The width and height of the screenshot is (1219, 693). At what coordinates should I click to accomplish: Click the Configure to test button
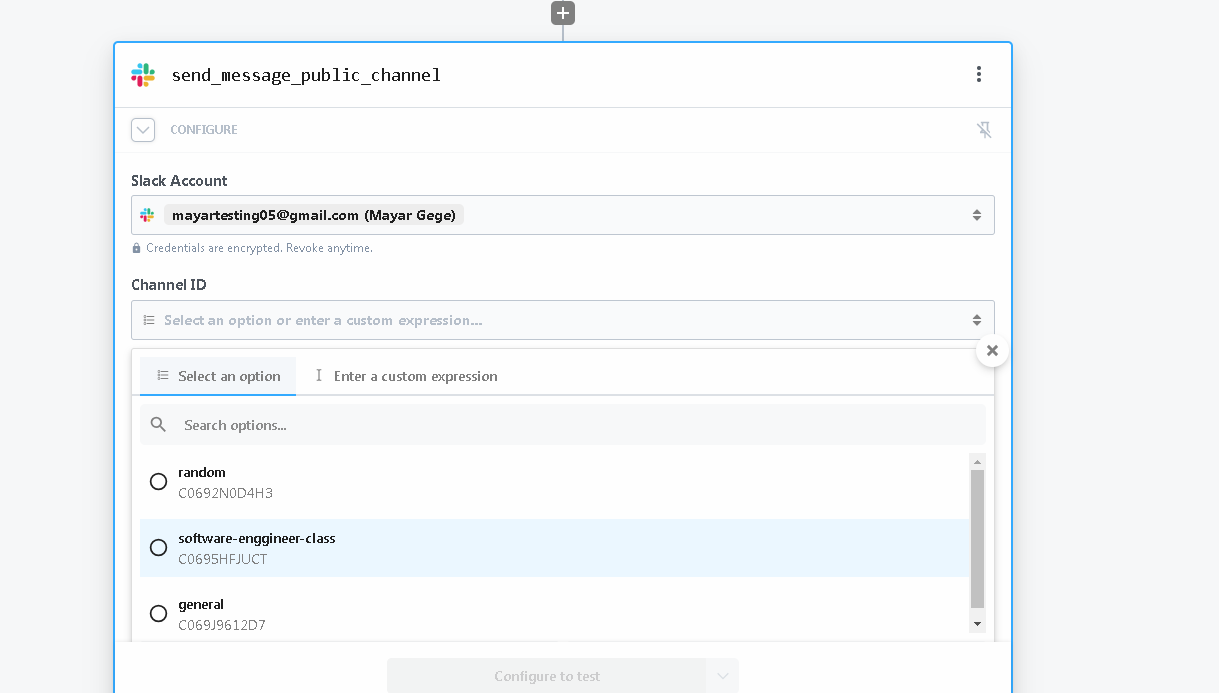coord(547,676)
